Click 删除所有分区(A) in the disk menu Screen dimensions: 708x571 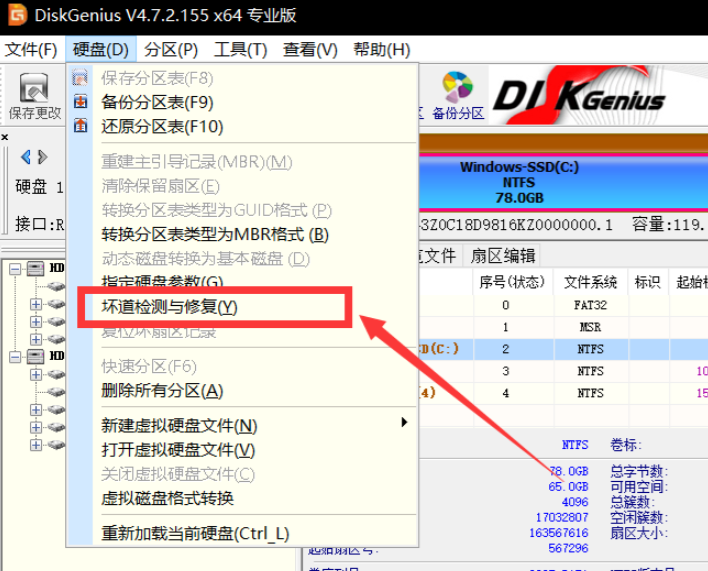coord(162,391)
